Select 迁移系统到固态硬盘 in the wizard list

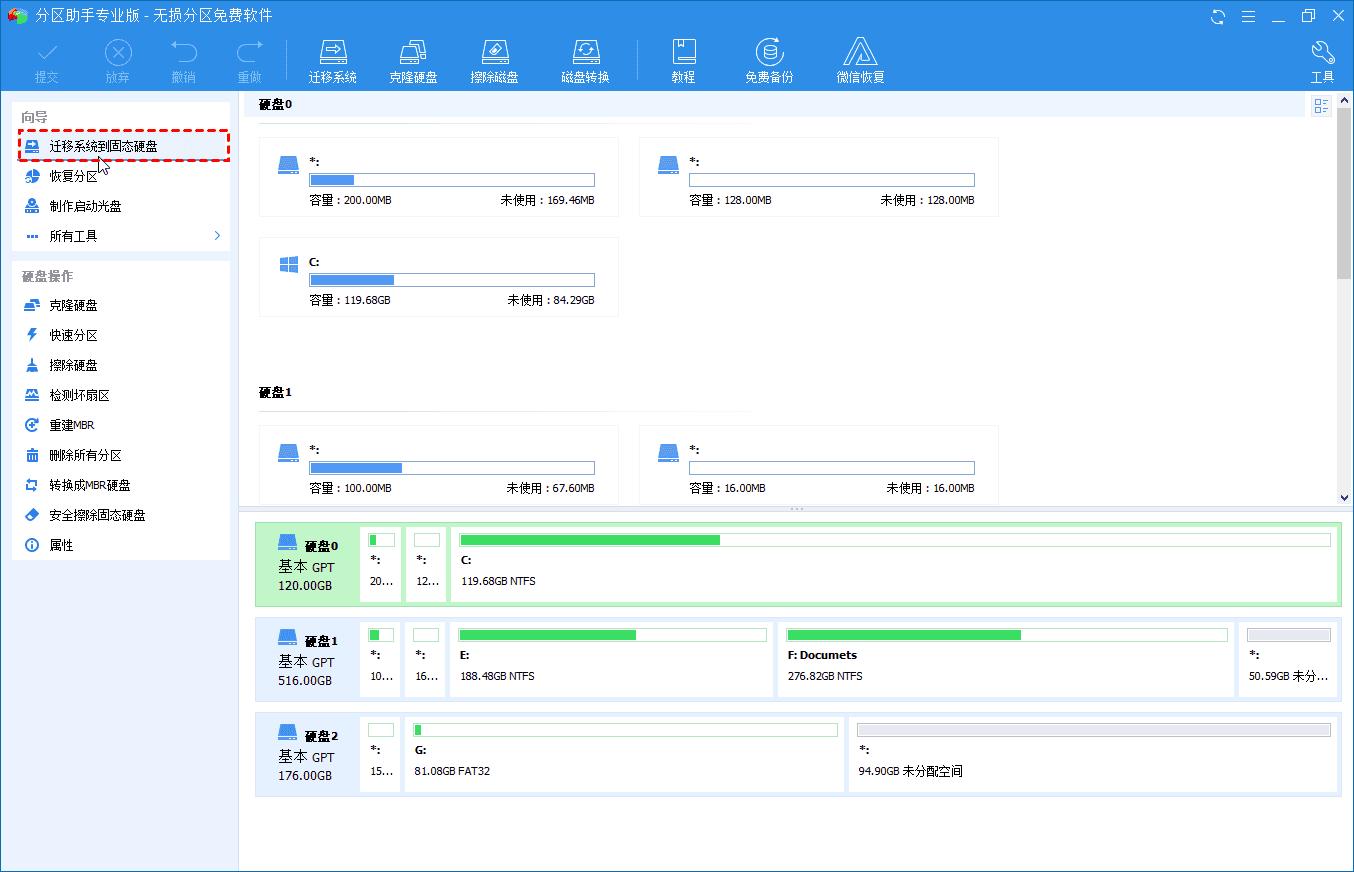[x=103, y=146]
